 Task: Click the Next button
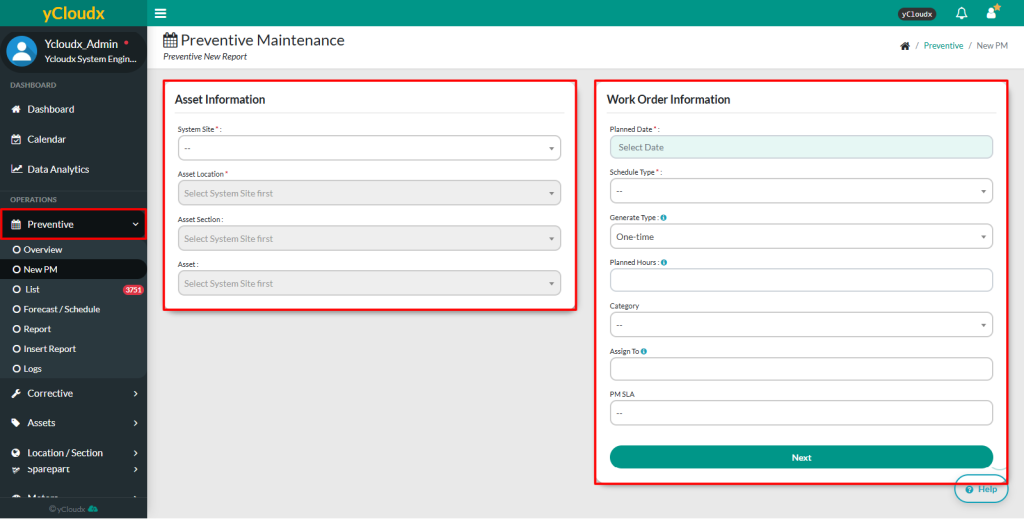point(801,457)
